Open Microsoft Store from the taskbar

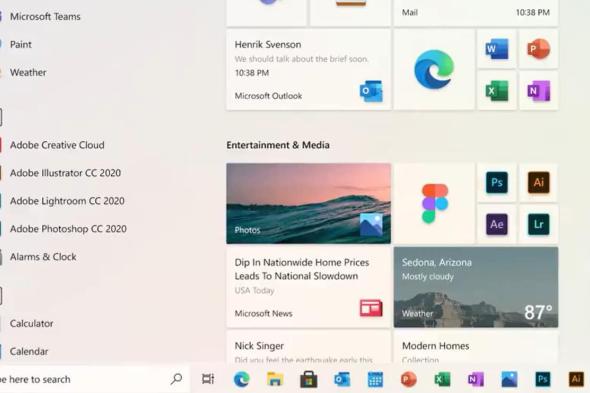tap(309, 379)
